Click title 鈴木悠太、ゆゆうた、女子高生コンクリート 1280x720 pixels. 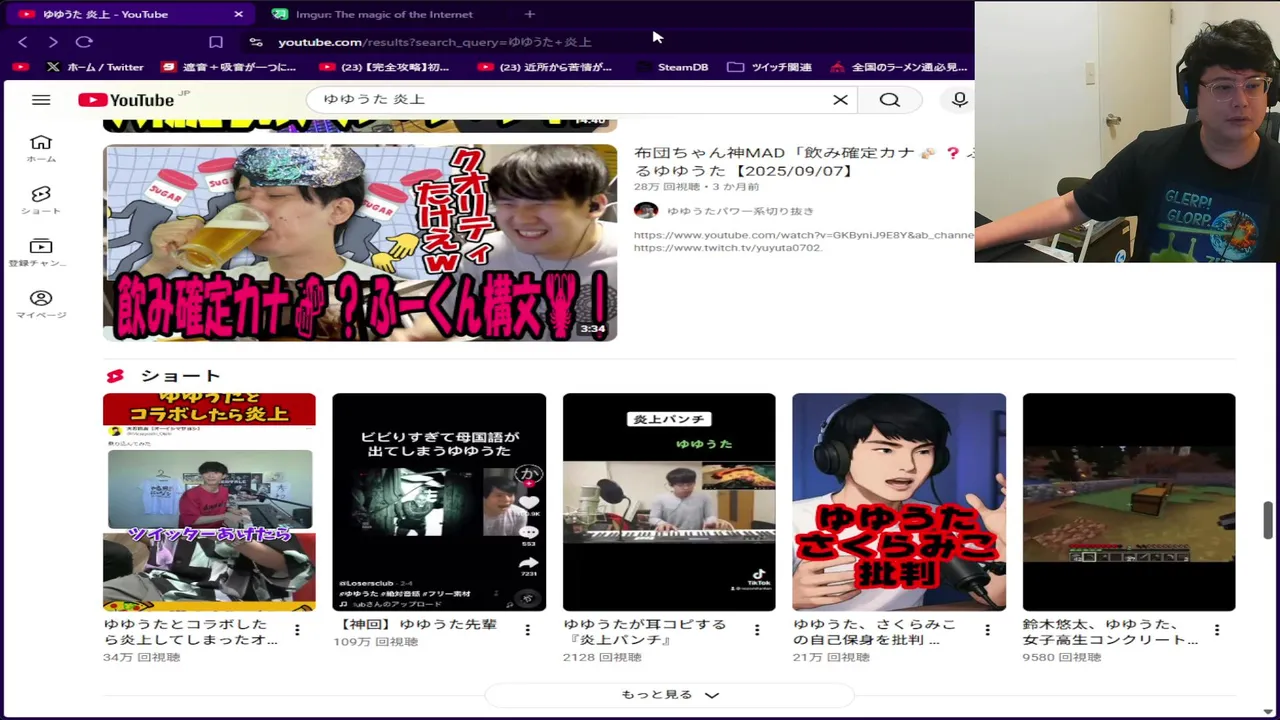point(1110,632)
